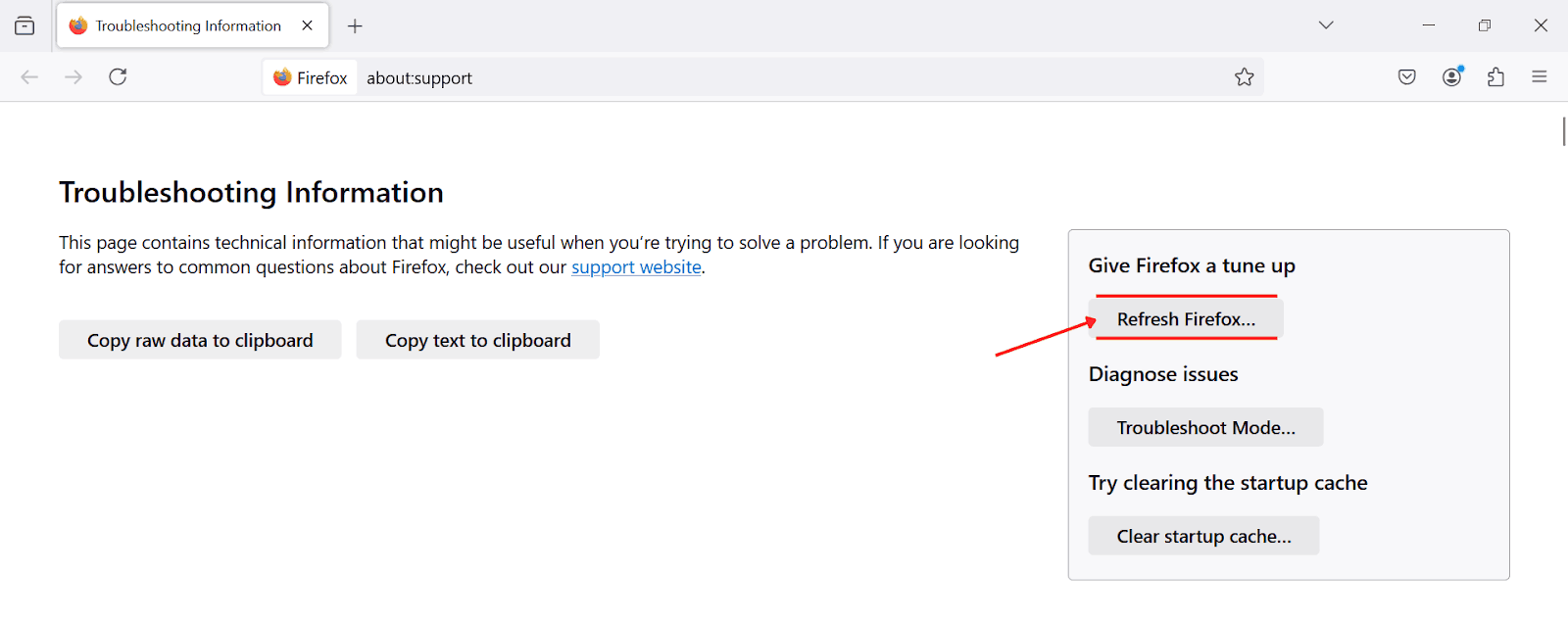
Task: Click the page vertical scrollbar thumb
Action: coord(1564,130)
